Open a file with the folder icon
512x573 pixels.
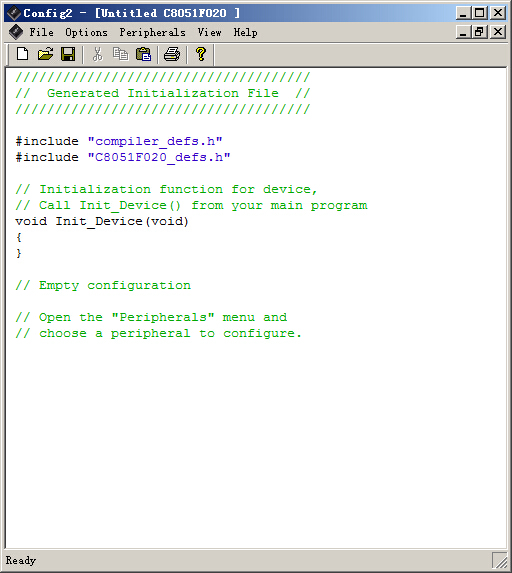(x=45, y=54)
